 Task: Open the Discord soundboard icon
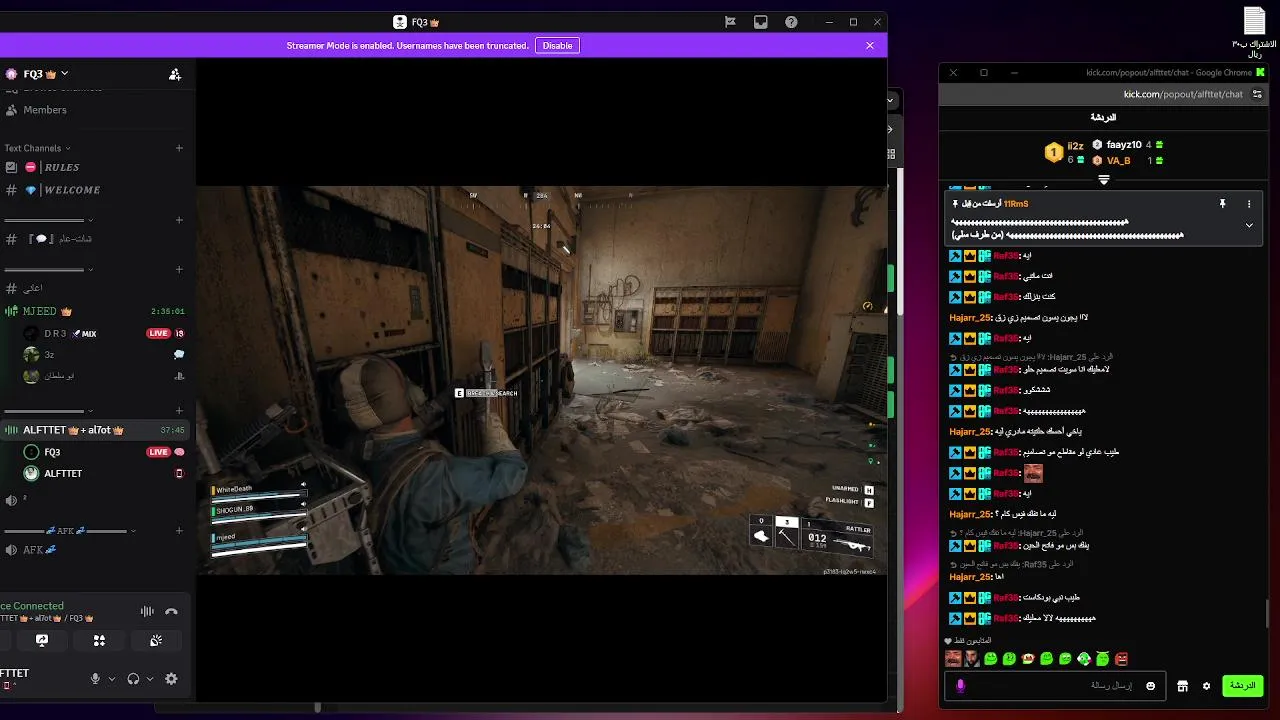156,640
